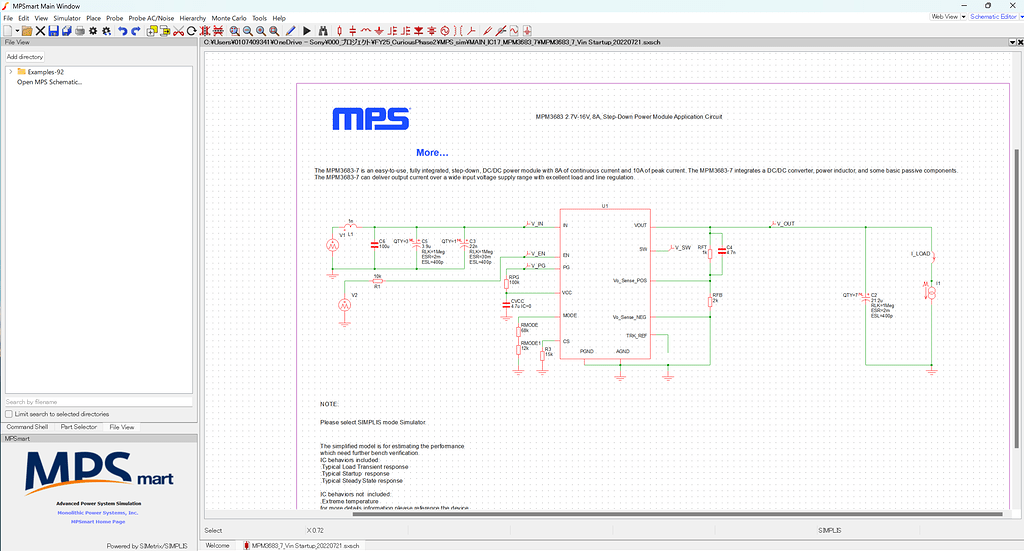
Task: Switch to the File View tab
Action: [122, 427]
